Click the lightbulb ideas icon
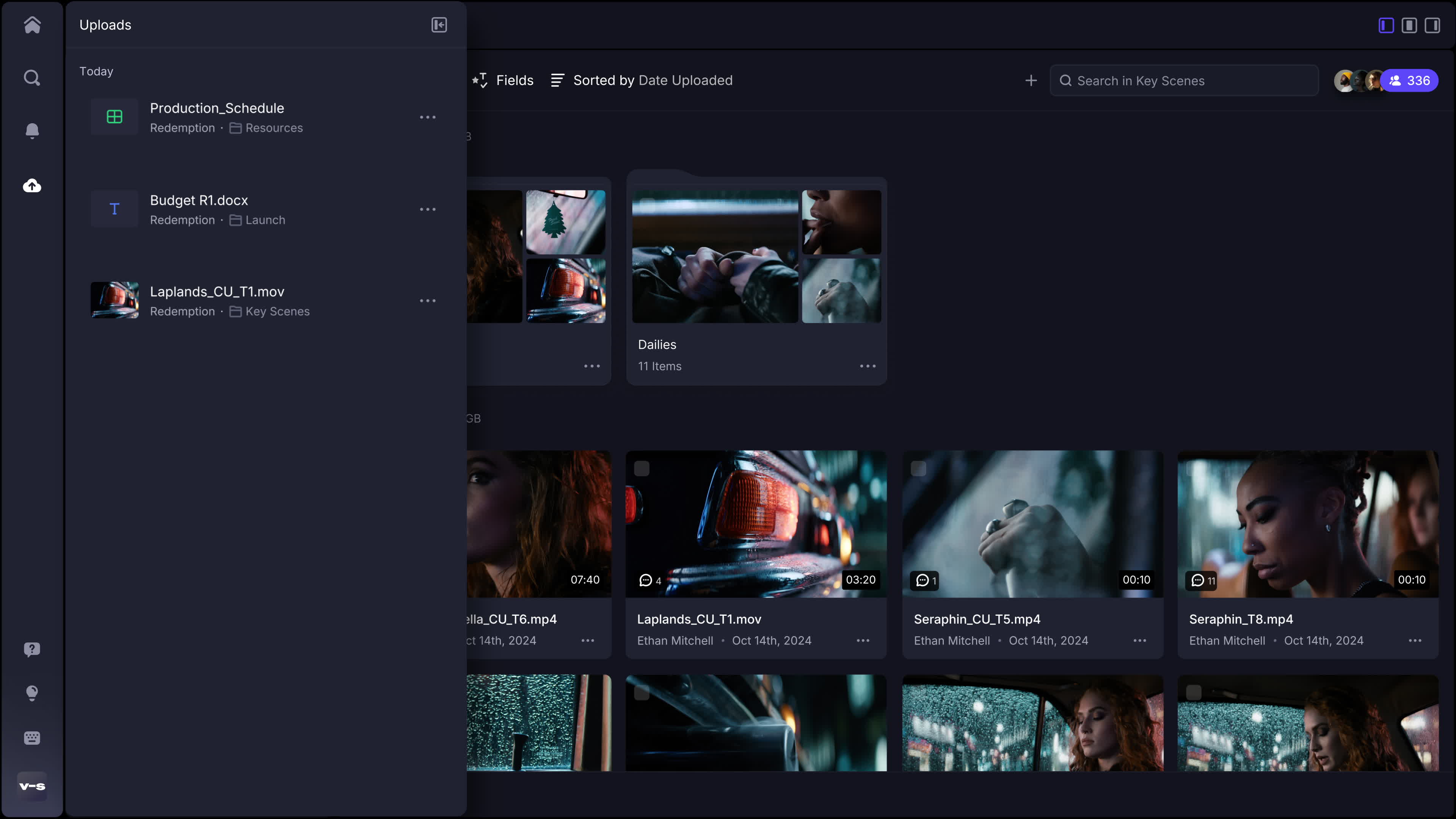Image resolution: width=1456 pixels, height=819 pixels. tap(32, 693)
